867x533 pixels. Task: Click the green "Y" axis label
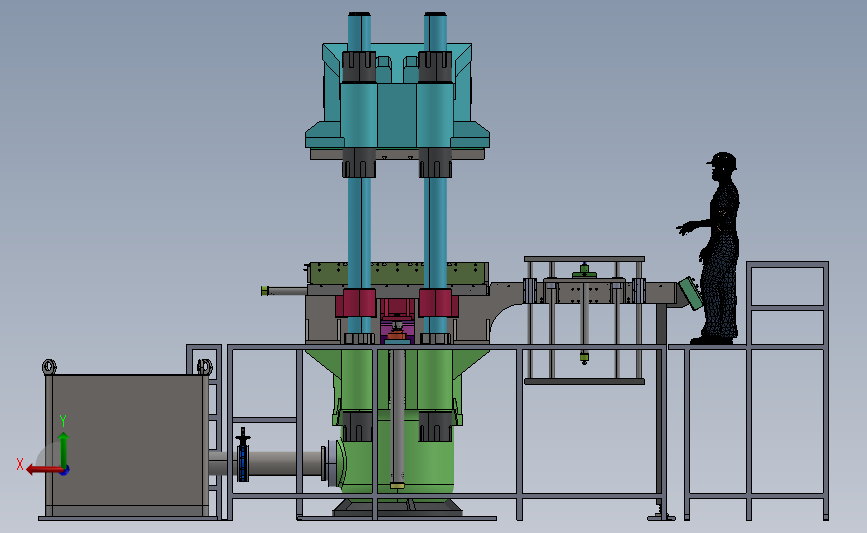63,421
